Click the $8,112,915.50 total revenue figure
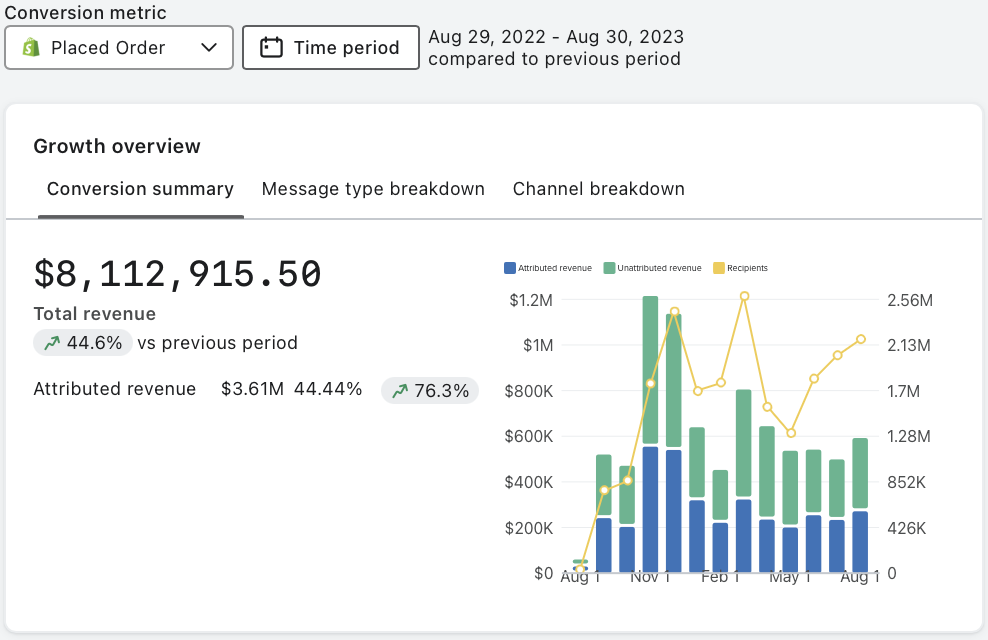The height and width of the screenshot is (640, 988). point(177,274)
